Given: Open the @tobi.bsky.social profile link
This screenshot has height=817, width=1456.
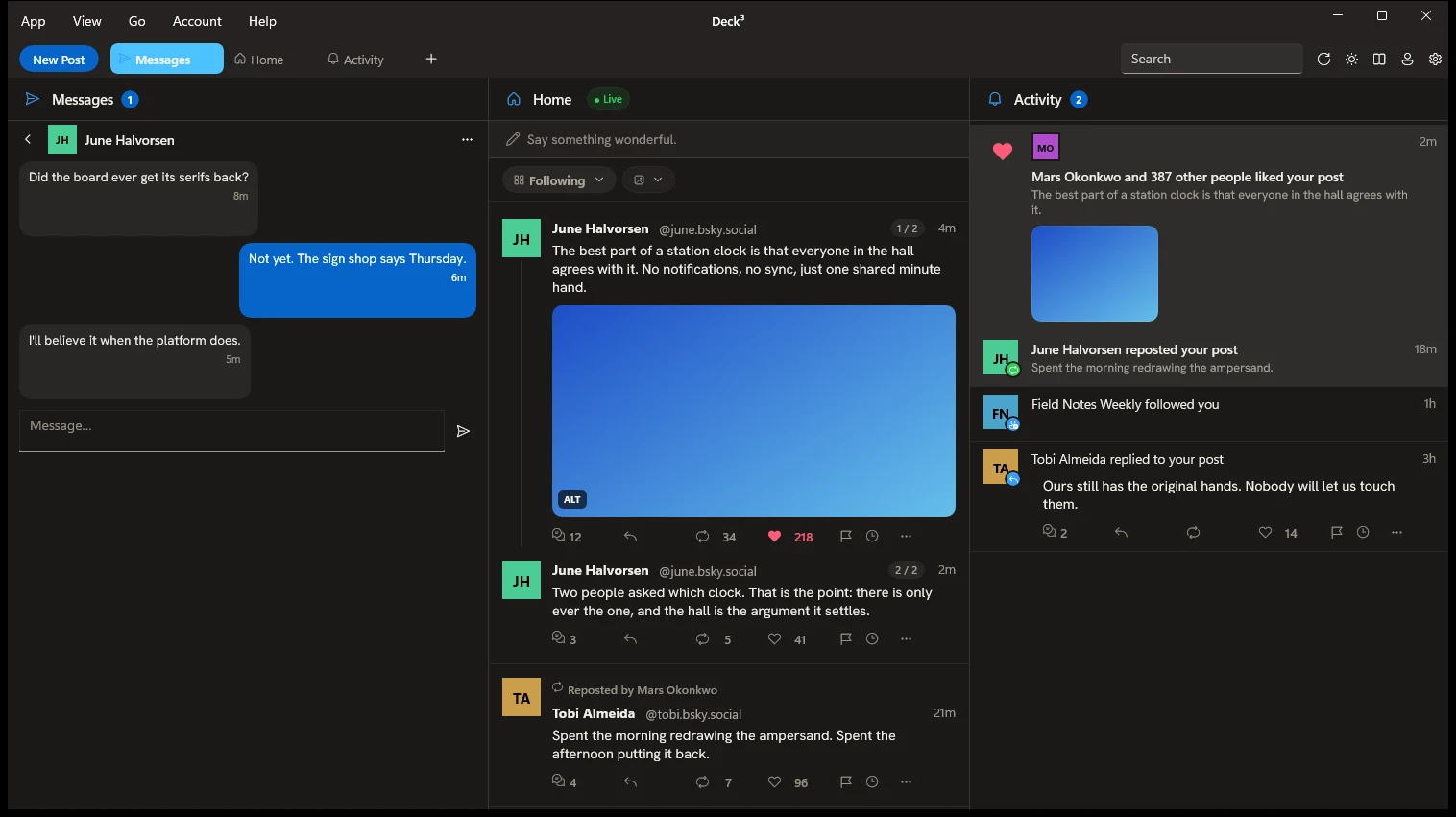Looking at the screenshot, I should 693,714.
